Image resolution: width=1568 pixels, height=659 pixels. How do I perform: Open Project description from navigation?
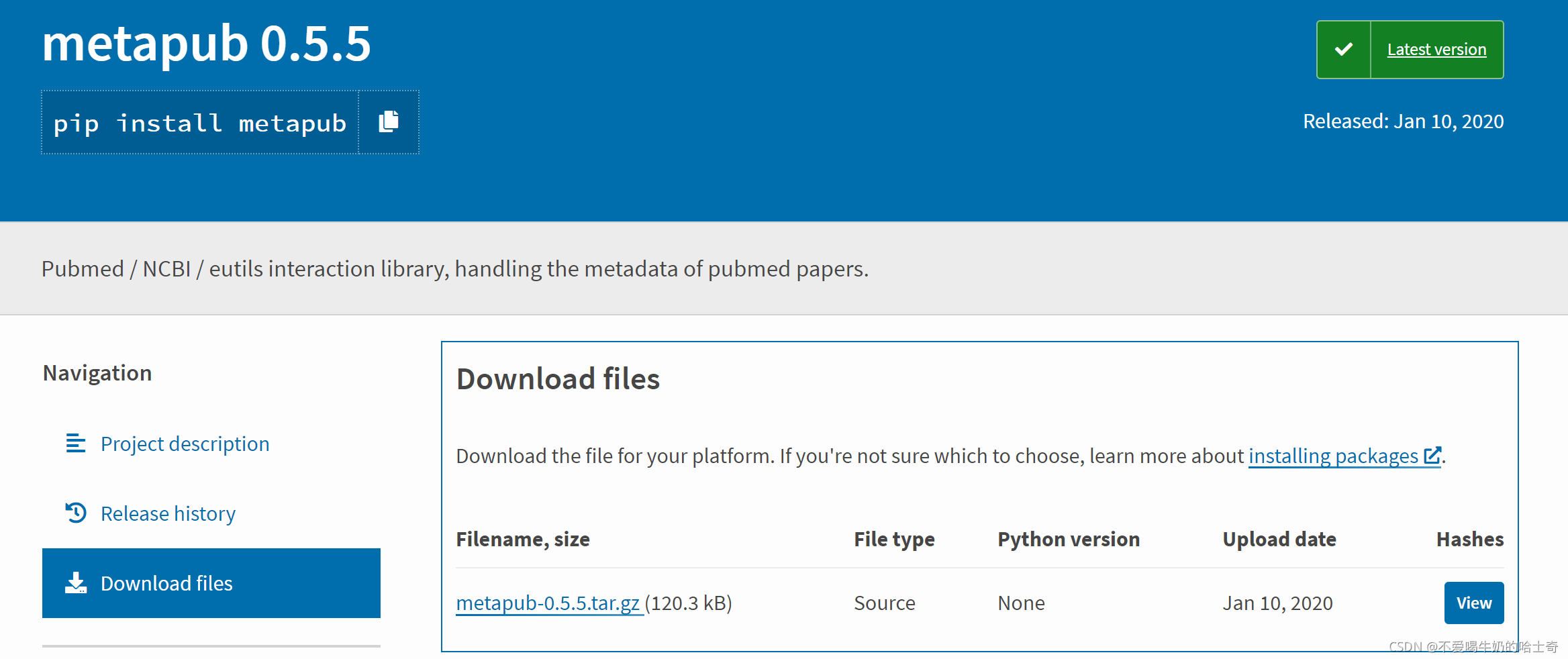coord(185,444)
